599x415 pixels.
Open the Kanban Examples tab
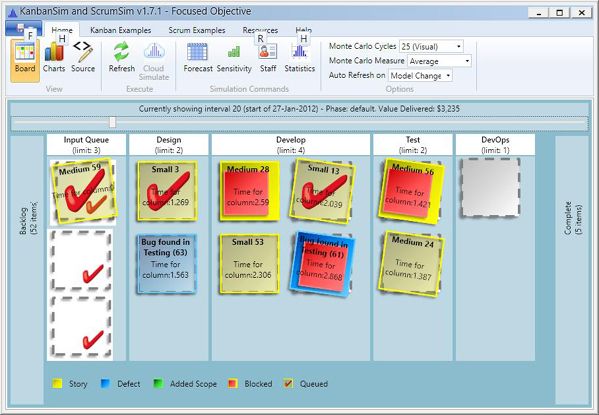[x=121, y=30]
